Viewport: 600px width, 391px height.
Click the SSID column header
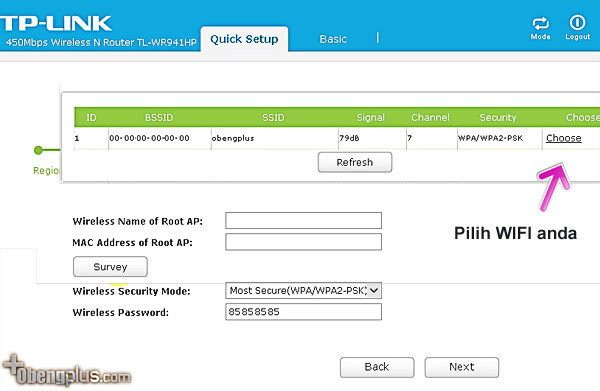(273, 117)
